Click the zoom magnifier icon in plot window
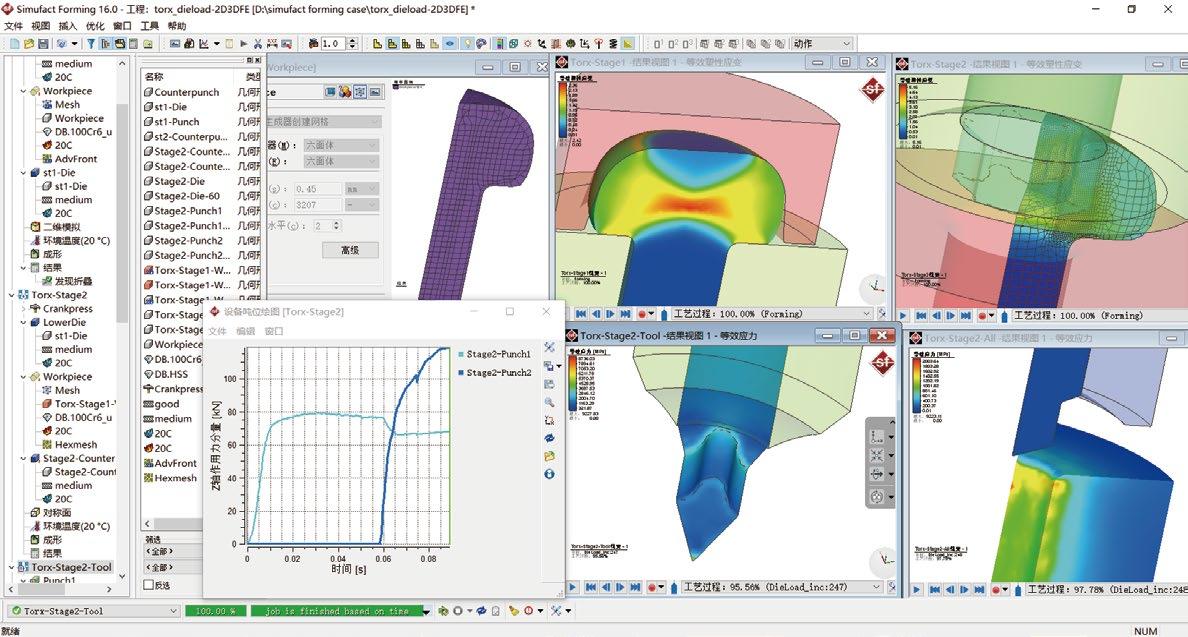The image size is (1188, 637). click(549, 402)
